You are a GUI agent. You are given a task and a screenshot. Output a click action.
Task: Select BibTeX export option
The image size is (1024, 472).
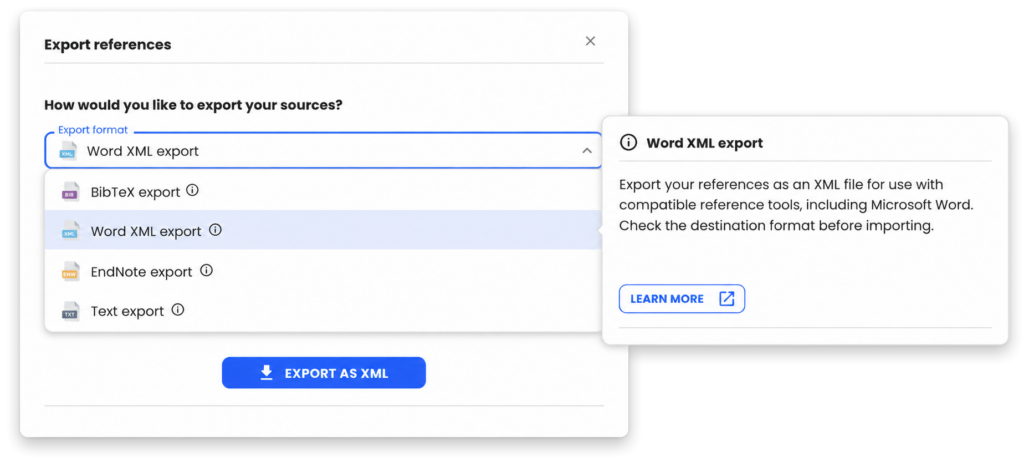(x=323, y=191)
